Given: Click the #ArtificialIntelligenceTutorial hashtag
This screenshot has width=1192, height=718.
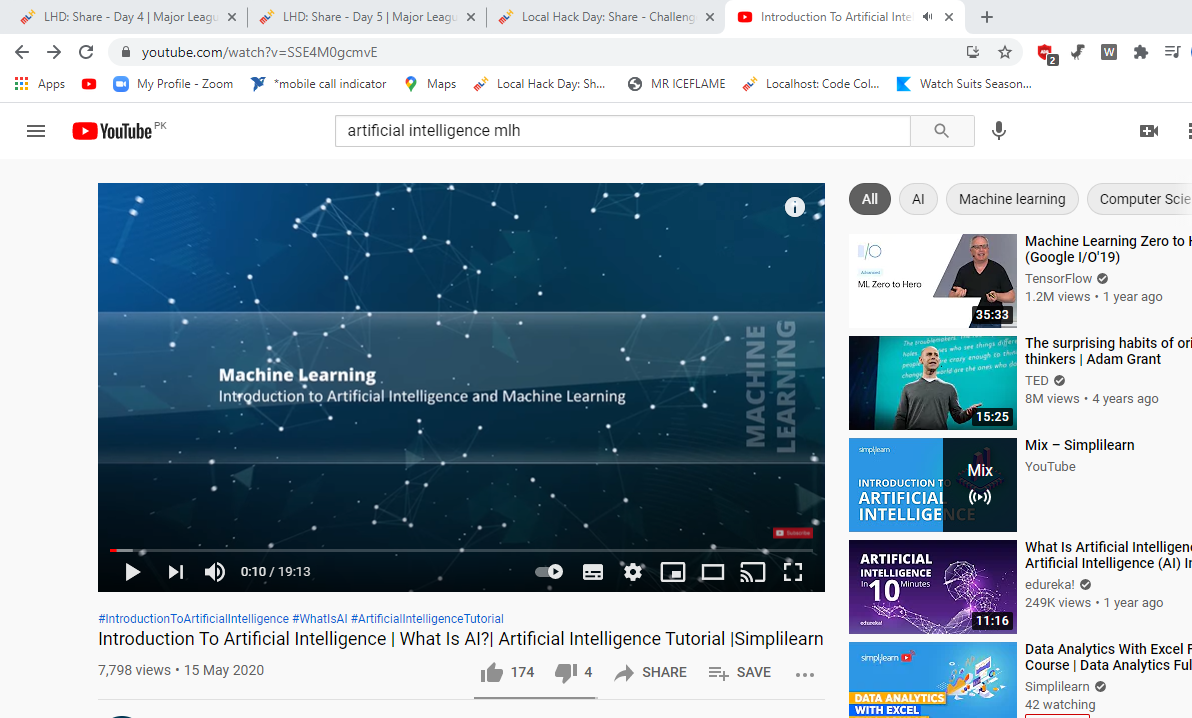Looking at the screenshot, I should pos(427,619).
